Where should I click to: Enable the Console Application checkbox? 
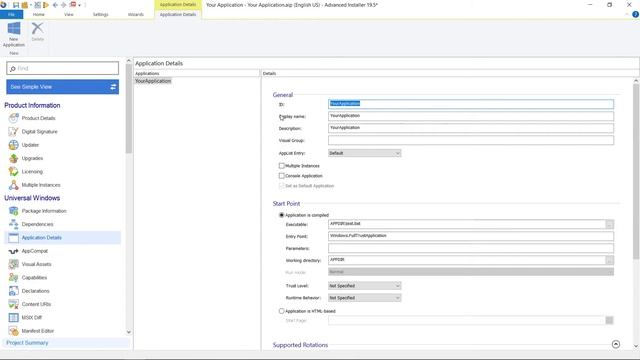point(282,176)
